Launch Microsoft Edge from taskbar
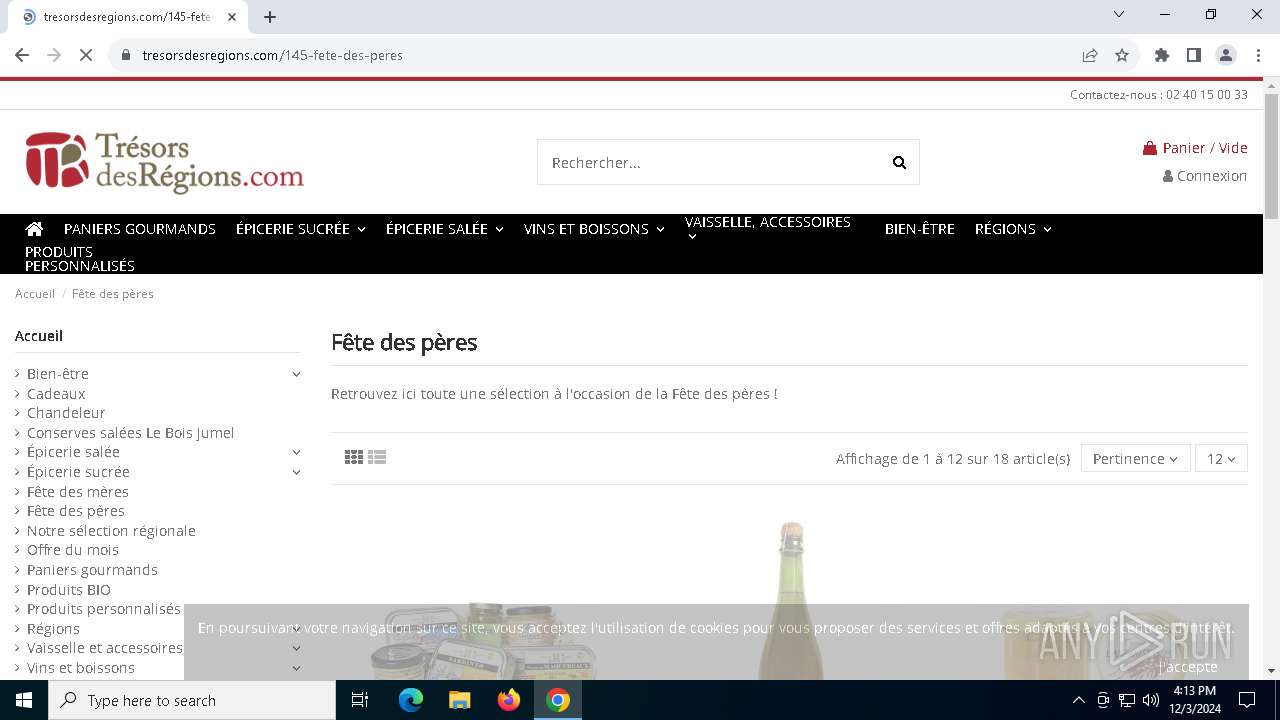This screenshot has width=1280, height=720. 411,700
